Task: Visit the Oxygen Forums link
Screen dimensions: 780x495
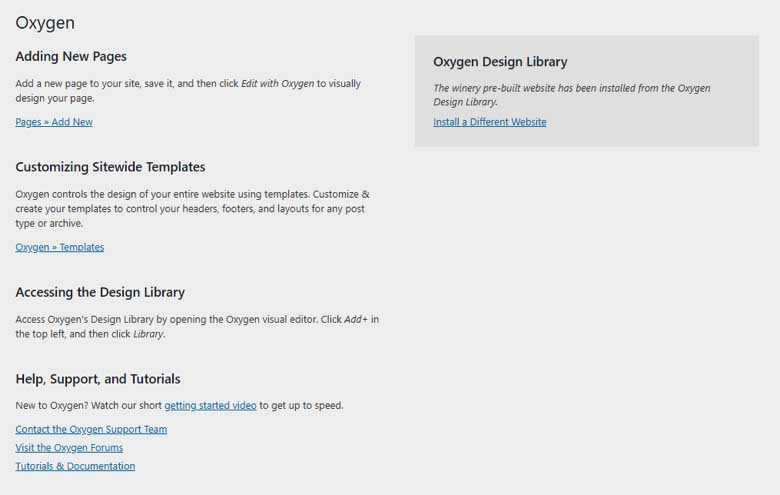Action: (x=69, y=447)
